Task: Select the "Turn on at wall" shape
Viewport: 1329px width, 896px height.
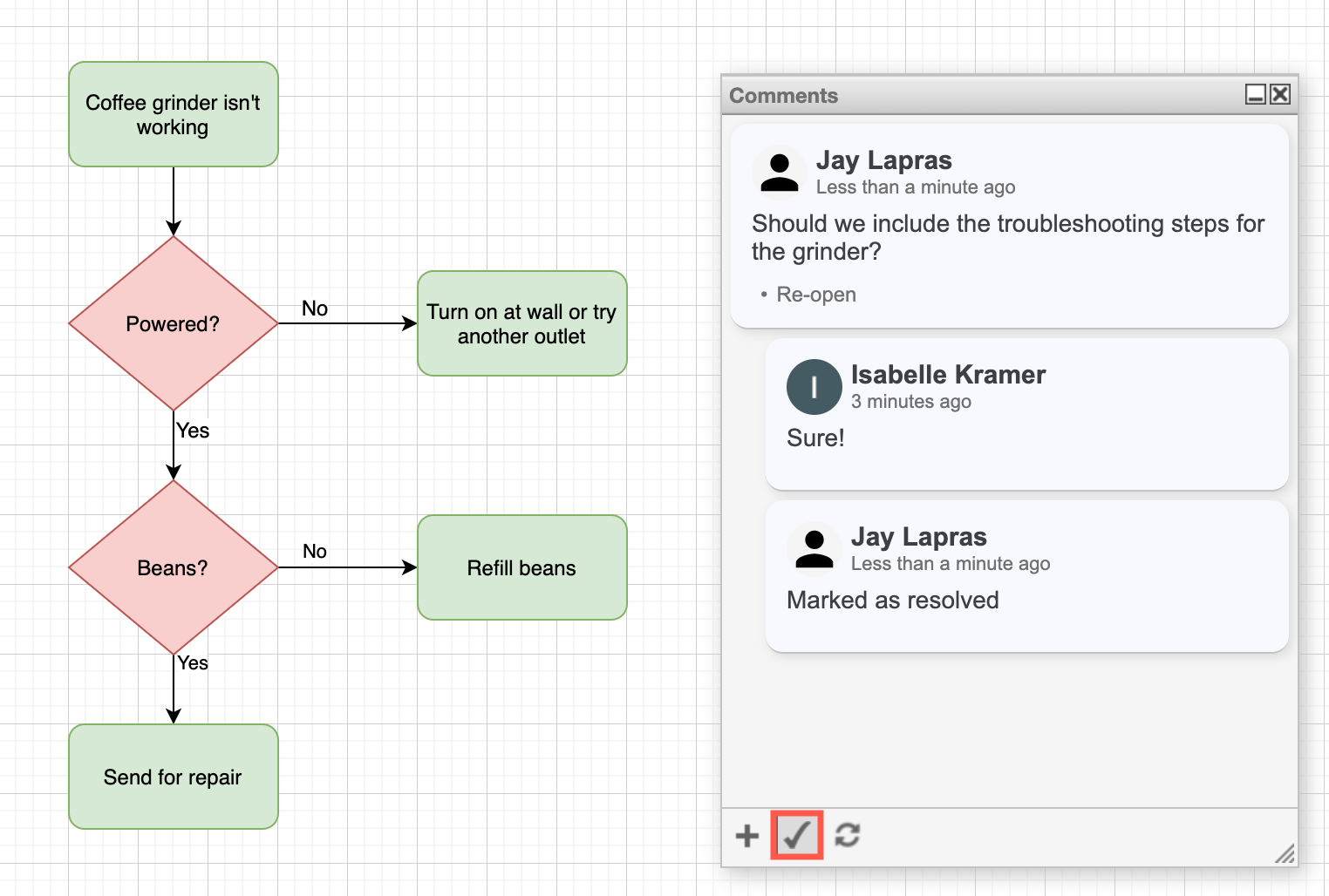Action: (x=521, y=323)
